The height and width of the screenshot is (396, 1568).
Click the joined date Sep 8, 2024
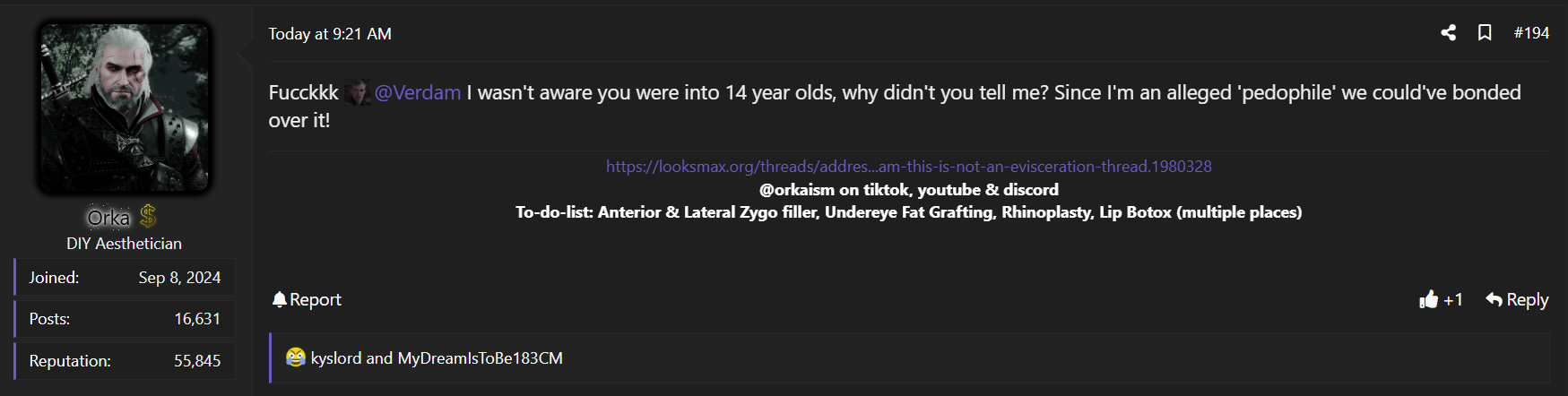[x=179, y=278]
